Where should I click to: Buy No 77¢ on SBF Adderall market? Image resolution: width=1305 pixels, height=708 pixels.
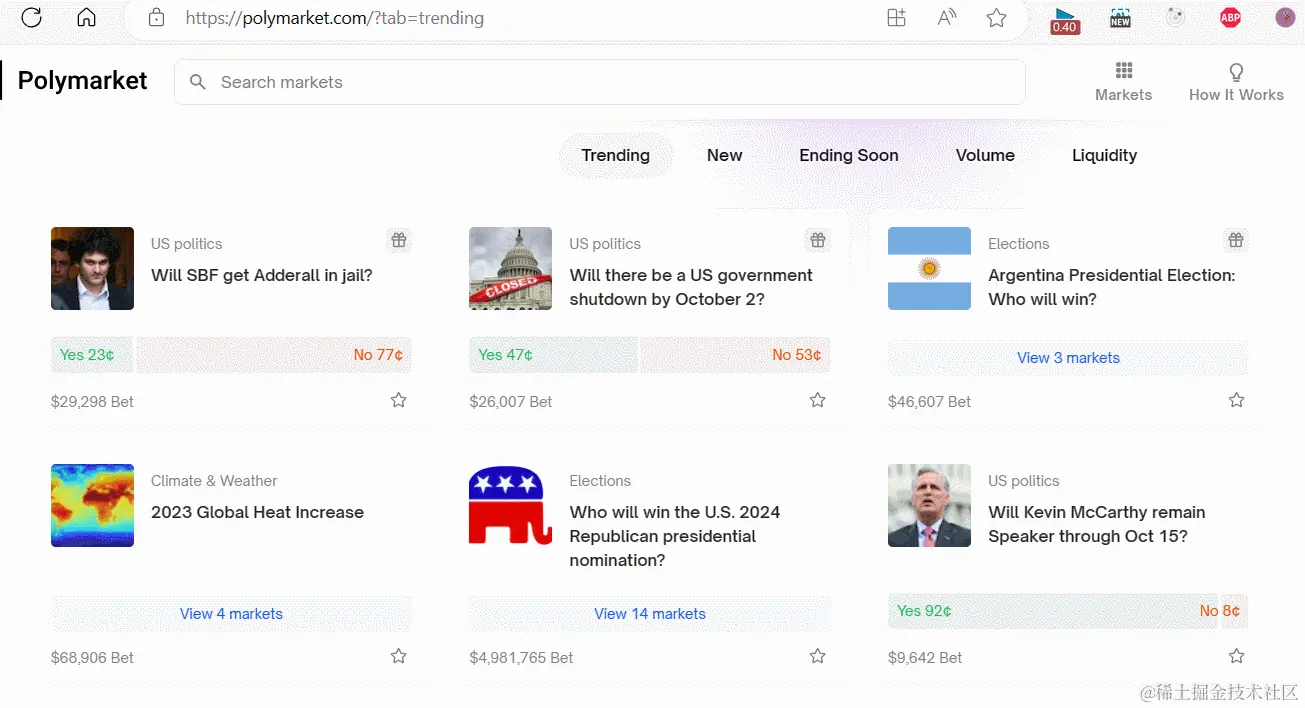pos(274,355)
